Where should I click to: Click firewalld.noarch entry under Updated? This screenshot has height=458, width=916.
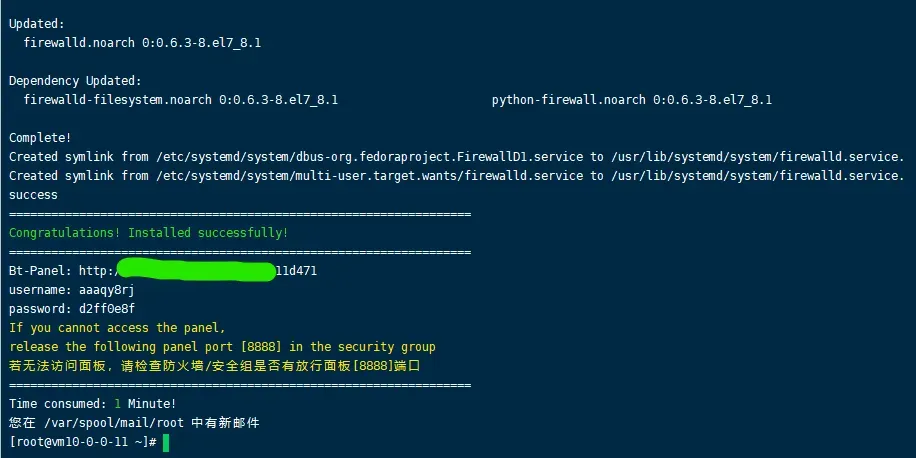point(142,43)
